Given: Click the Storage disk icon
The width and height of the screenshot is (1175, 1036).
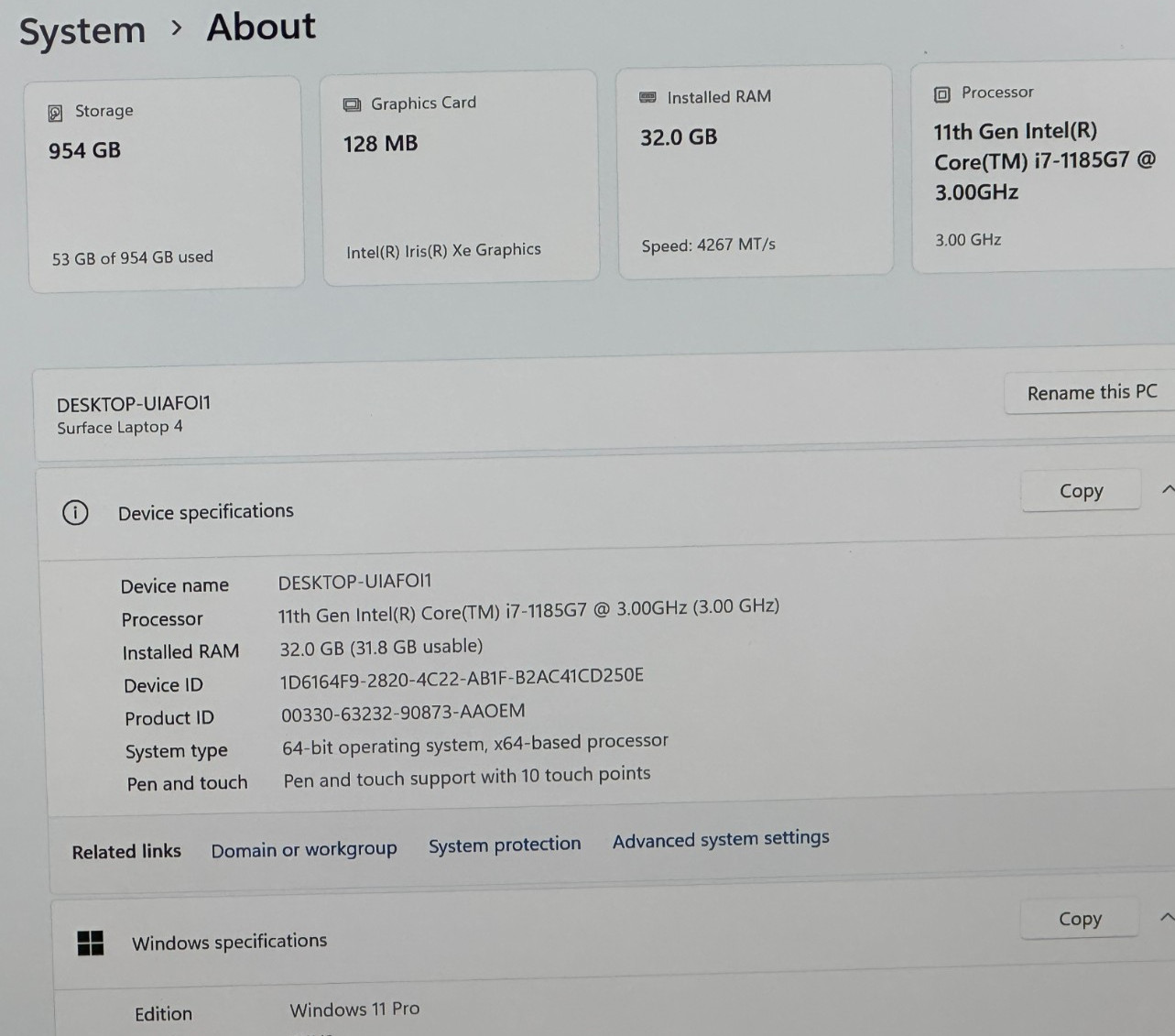Looking at the screenshot, I should point(55,113).
